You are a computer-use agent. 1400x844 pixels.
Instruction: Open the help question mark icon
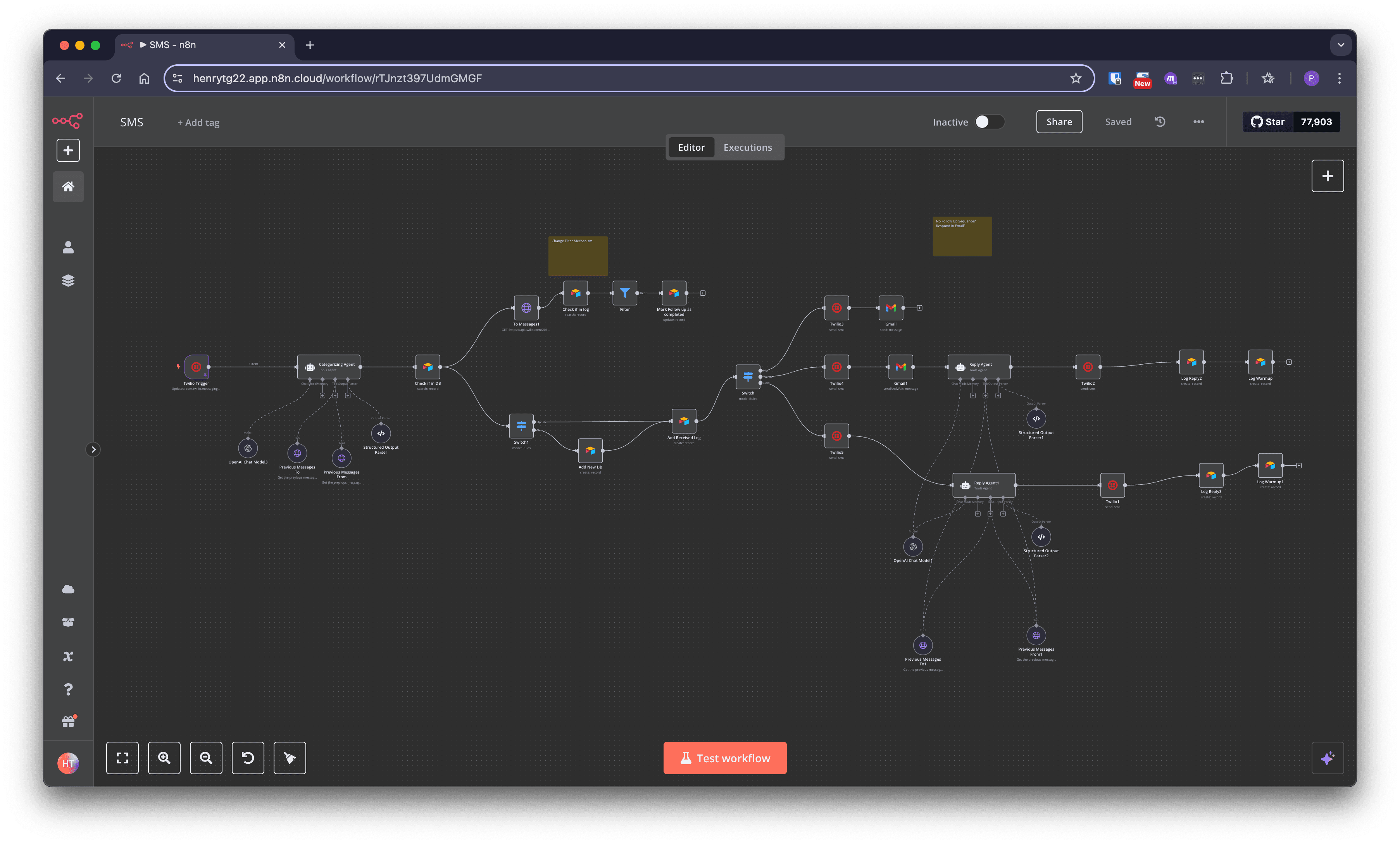click(68, 689)
